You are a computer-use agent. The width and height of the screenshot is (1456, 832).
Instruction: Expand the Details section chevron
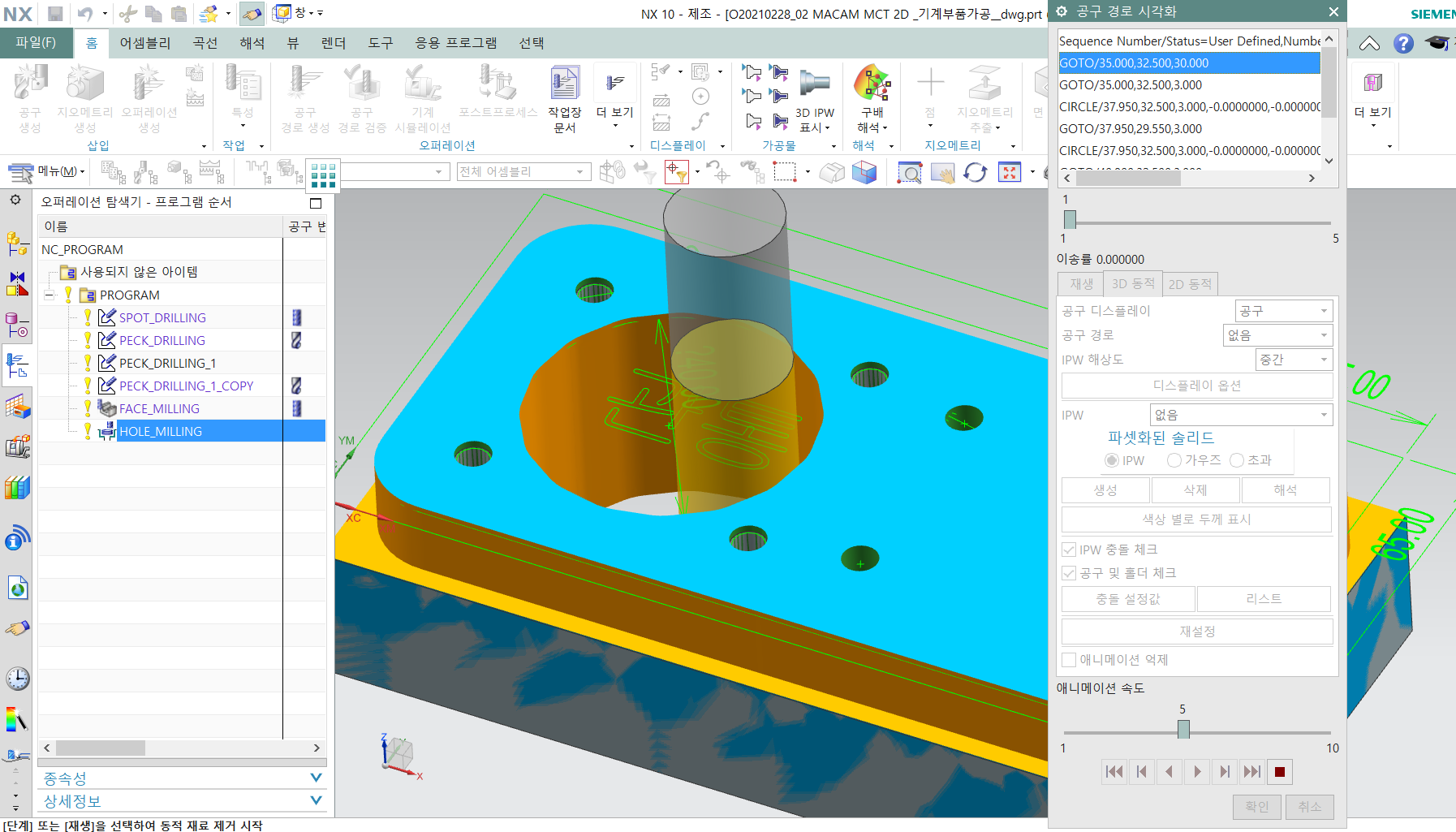tap(317, 800)
